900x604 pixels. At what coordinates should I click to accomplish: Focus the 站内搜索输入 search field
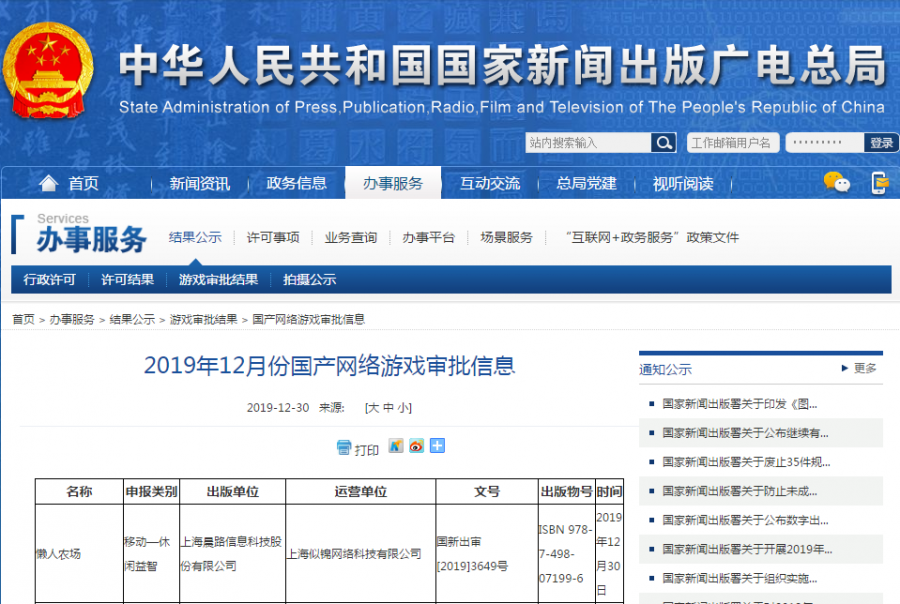coord(588,142)
